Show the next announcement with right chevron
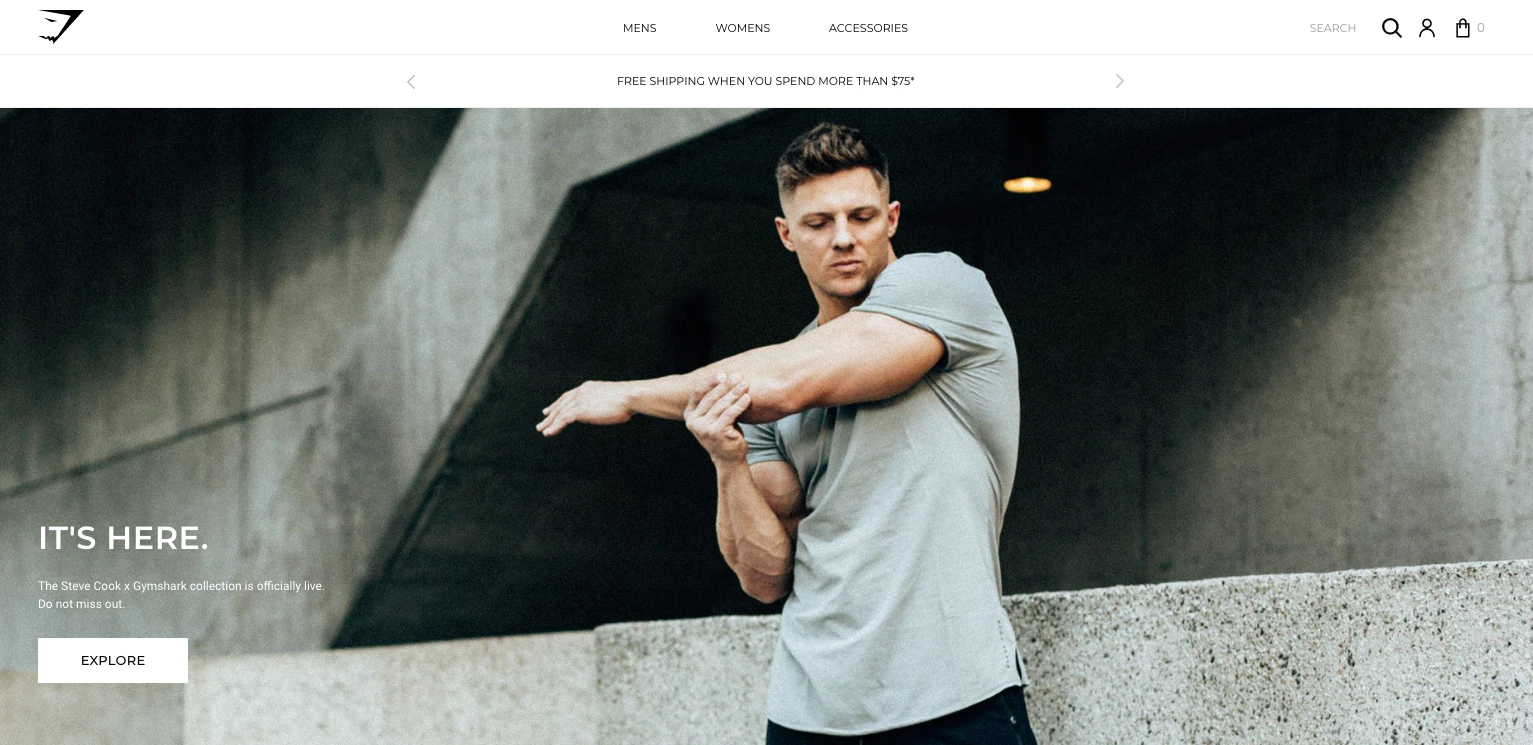Viewport: 1533px width, 745px height. pyautogui.click(x=1120, y=81)
